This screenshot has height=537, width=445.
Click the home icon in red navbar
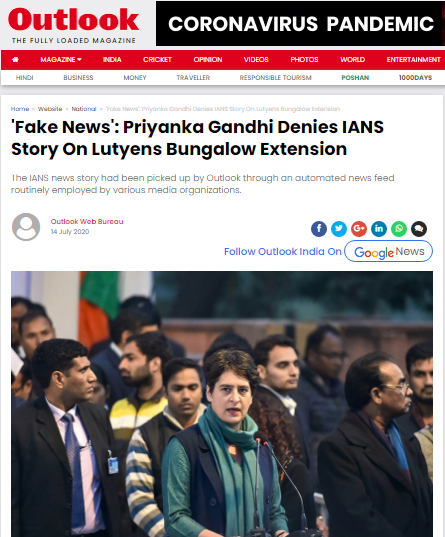pyautogui.click(x=15, y=60)
